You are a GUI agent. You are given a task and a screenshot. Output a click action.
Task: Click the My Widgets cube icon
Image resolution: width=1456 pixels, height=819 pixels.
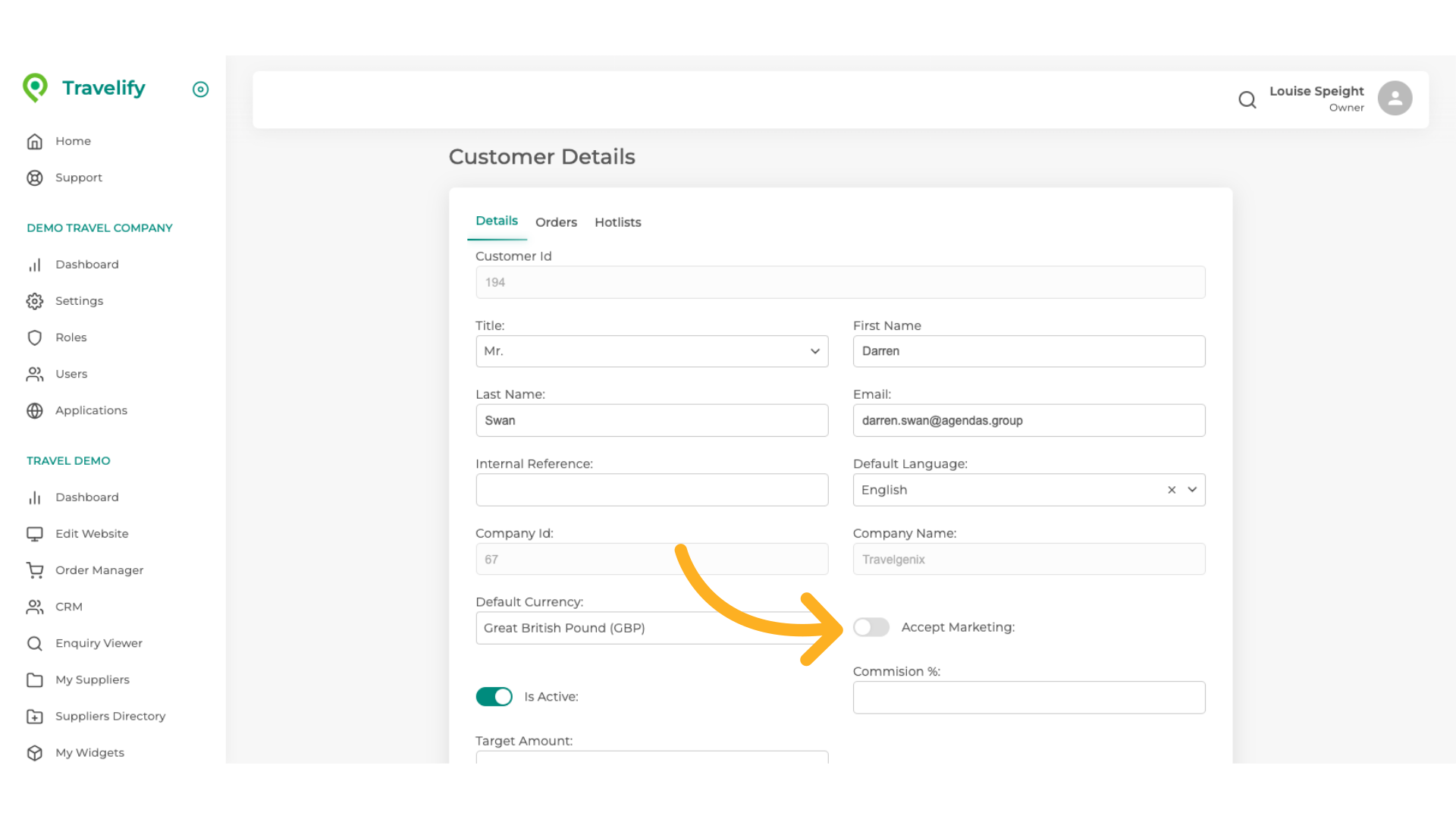coord(35,752)
